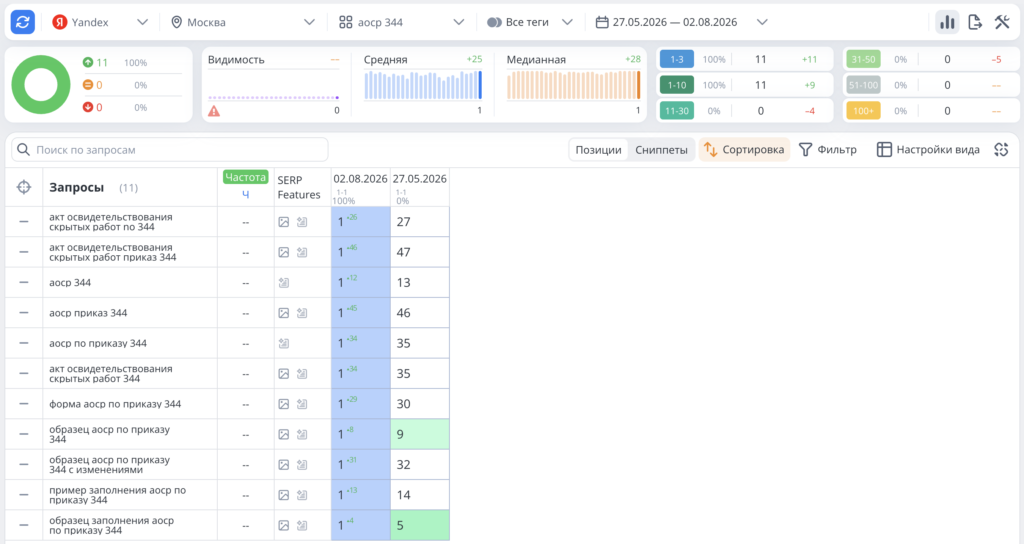Click the blue Ч frequency link
Image resolution: width=1024 pixels, height=544 pixels.
(246, 194)
